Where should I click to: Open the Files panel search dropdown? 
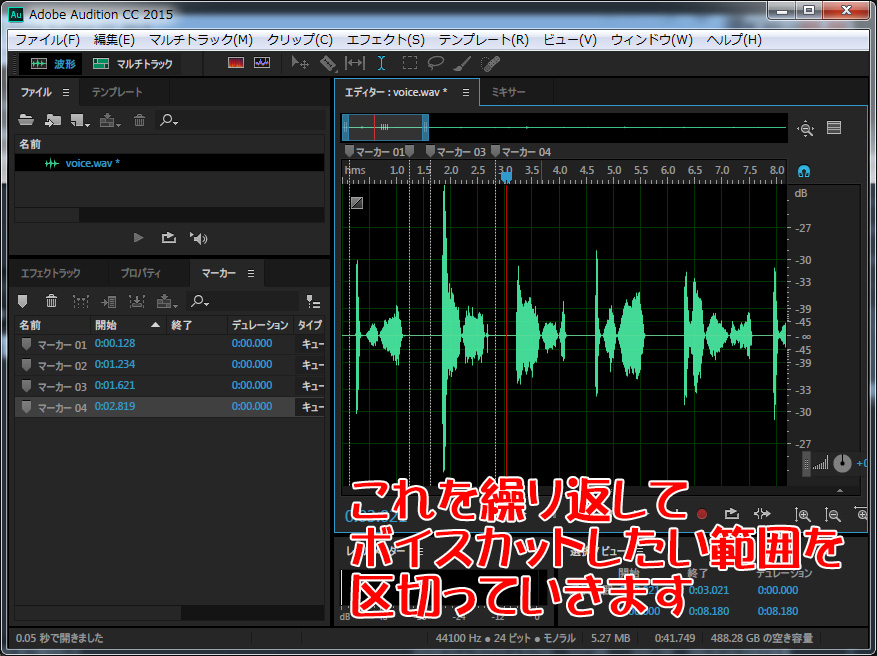(169, 120)
